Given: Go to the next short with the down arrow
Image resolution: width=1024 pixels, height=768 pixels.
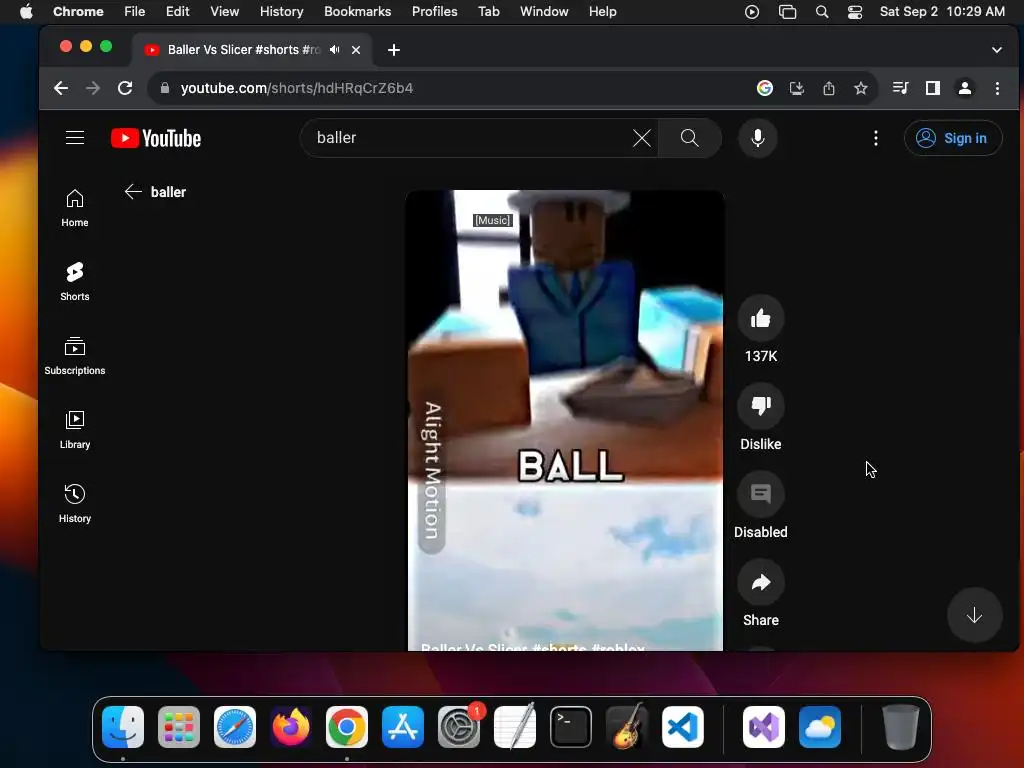Looking at the screenshot, I should pos(974,615).
